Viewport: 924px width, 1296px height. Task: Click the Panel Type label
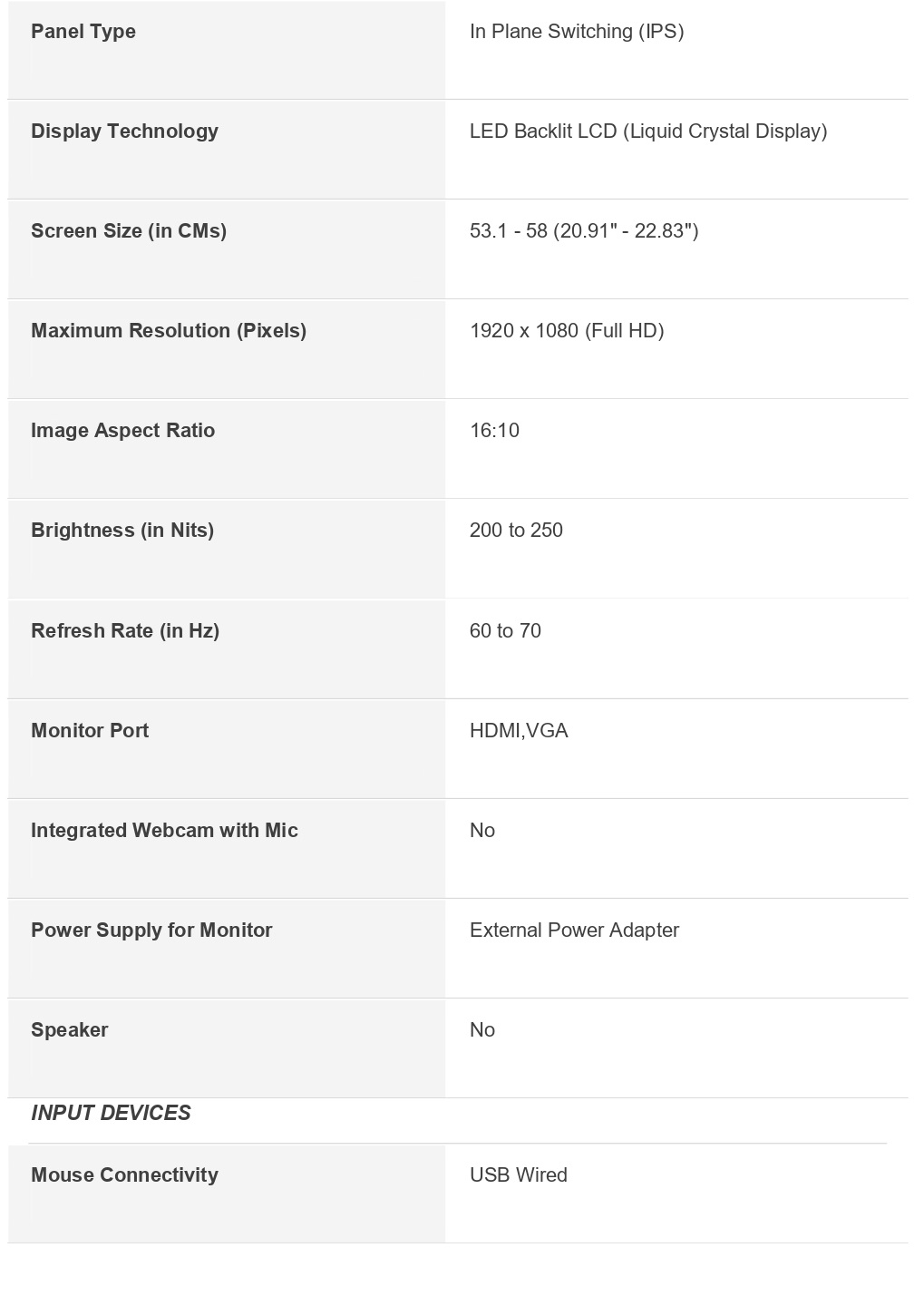coord(83,32)
